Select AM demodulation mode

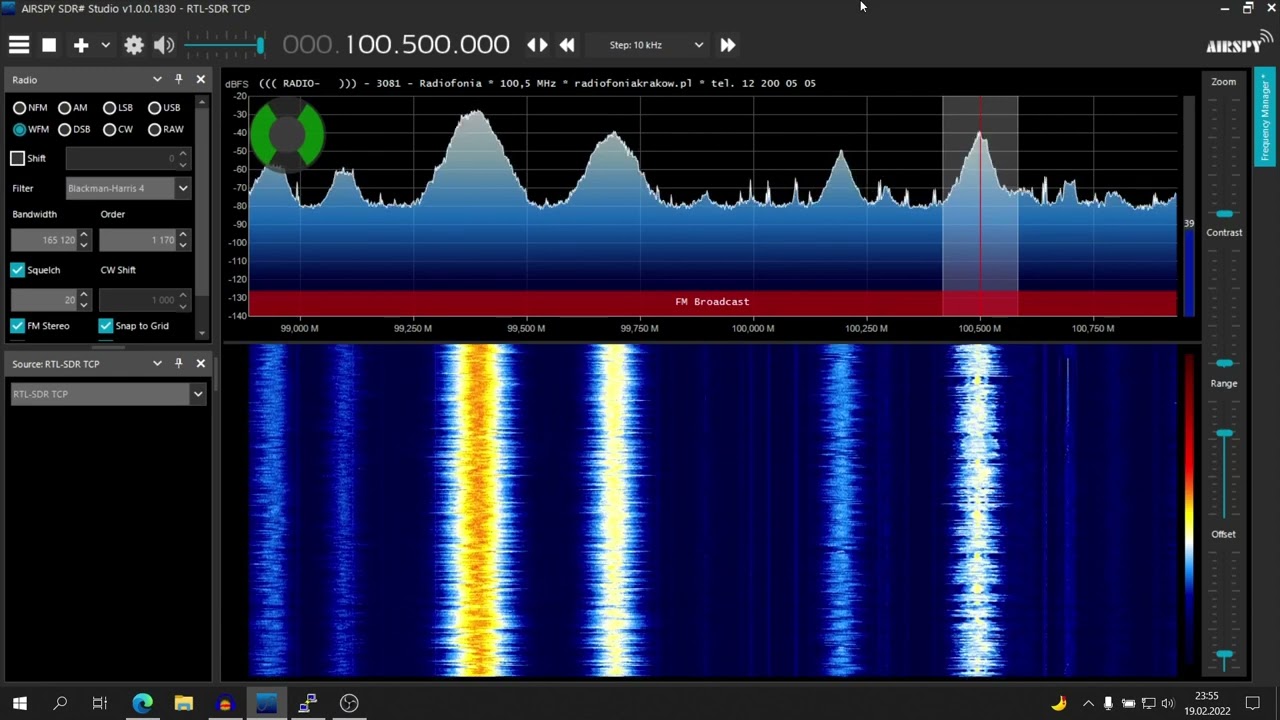(x=73, y=108)
